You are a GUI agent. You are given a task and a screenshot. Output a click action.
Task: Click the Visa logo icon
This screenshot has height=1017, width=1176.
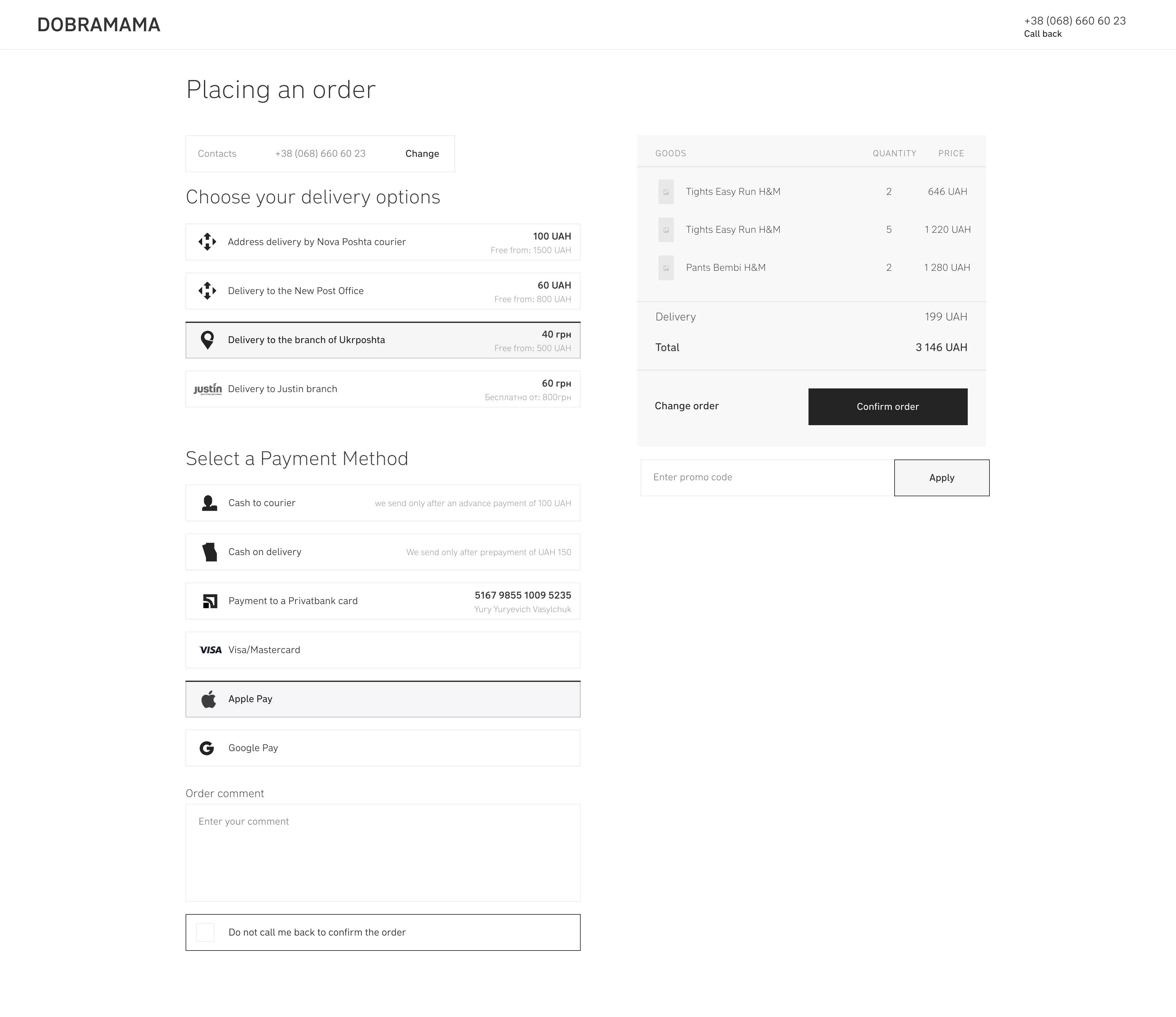tap(211, 650)
